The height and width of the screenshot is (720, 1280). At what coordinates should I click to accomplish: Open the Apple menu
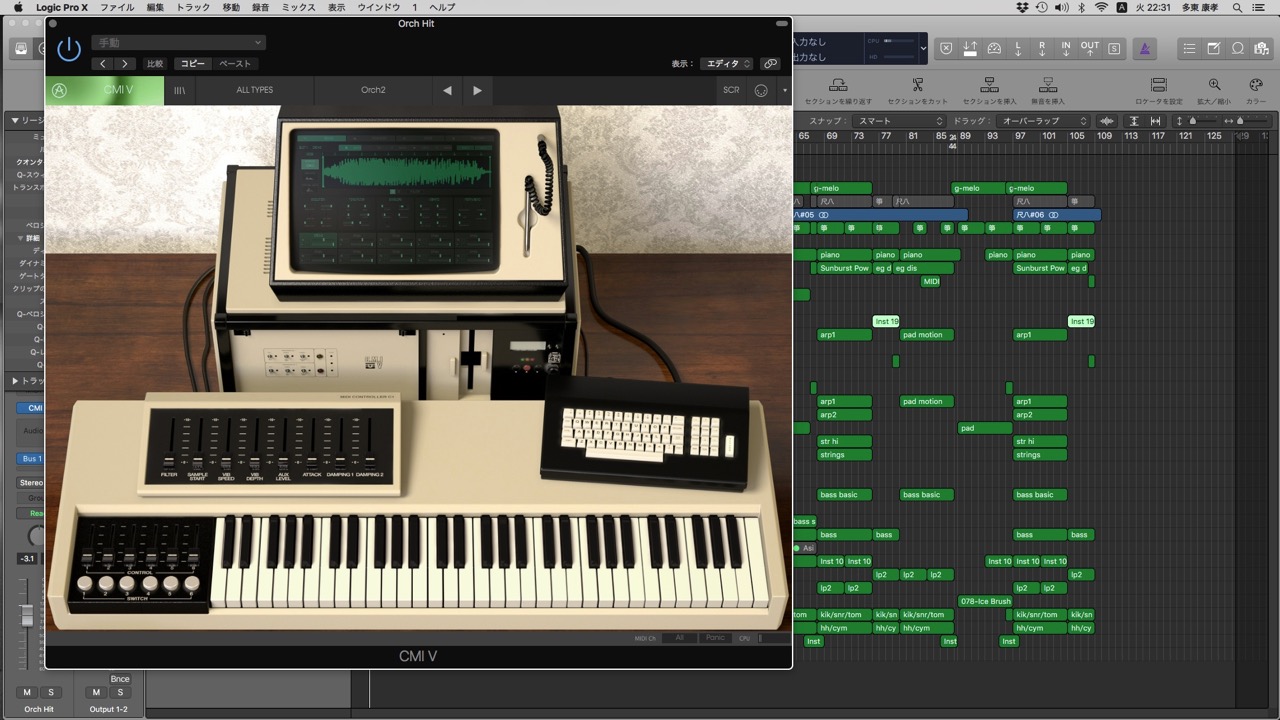click(x=18, y=7)
